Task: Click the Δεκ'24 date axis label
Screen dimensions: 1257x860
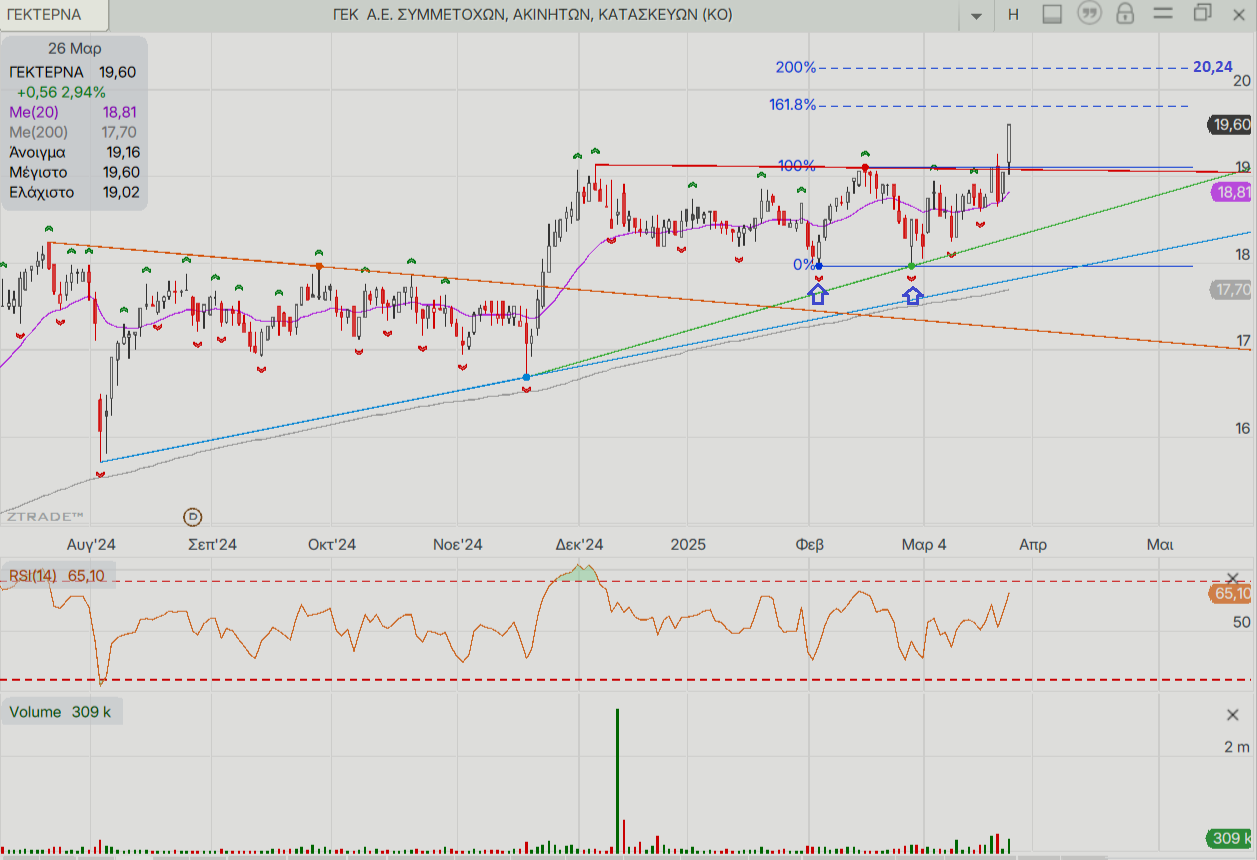Action: tap(580, 545)
